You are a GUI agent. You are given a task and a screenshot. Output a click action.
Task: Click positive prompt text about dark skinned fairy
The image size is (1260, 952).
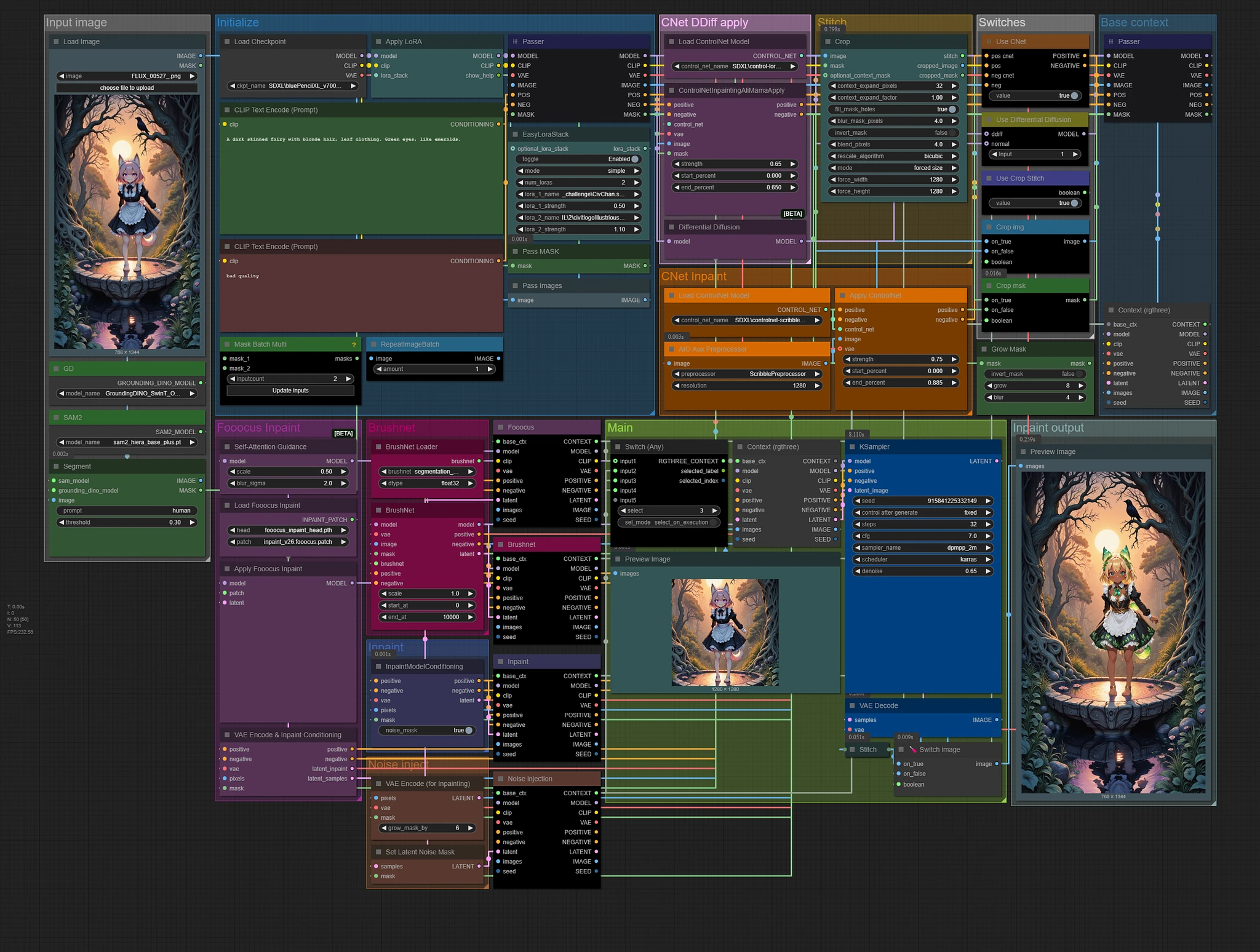click(343, 140)
